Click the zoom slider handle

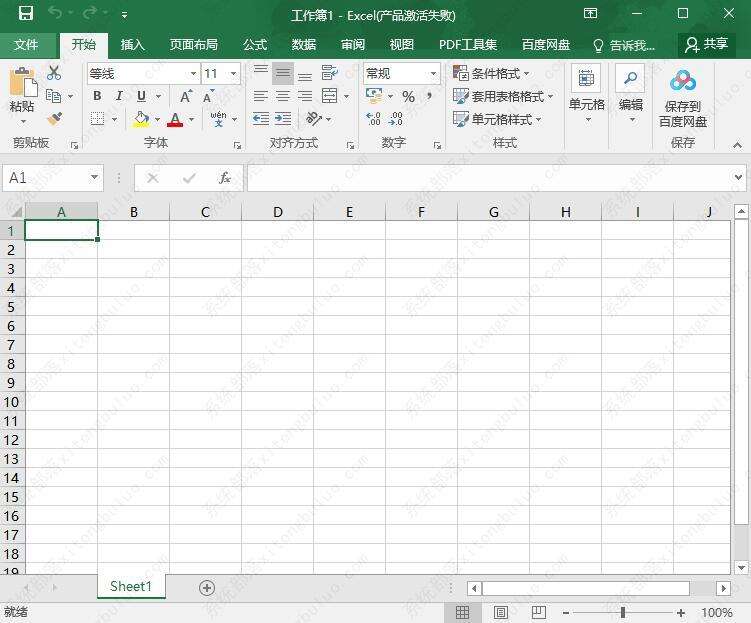pos(623,612)
